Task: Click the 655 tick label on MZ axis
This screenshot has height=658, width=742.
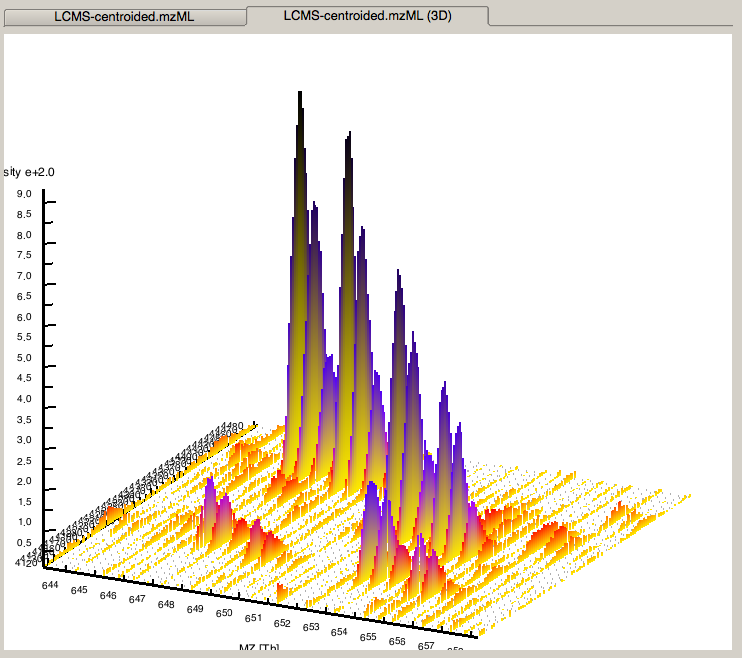Action: [x=368, y=637]
